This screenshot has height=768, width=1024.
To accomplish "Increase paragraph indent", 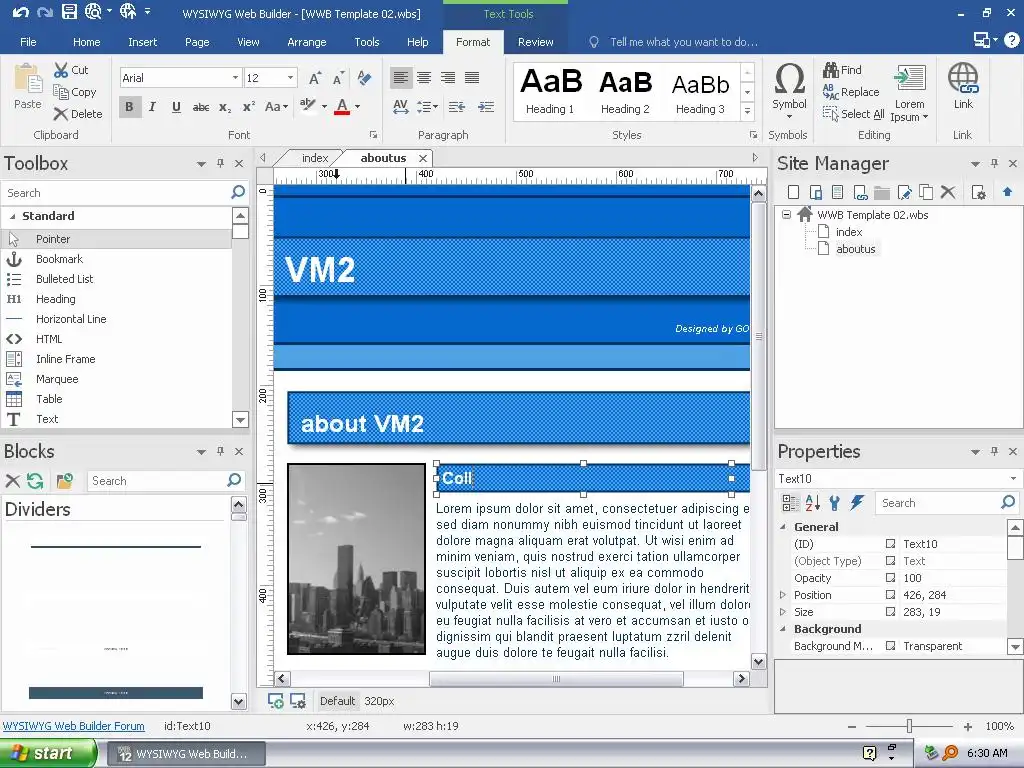I will (x=486, y=106).
